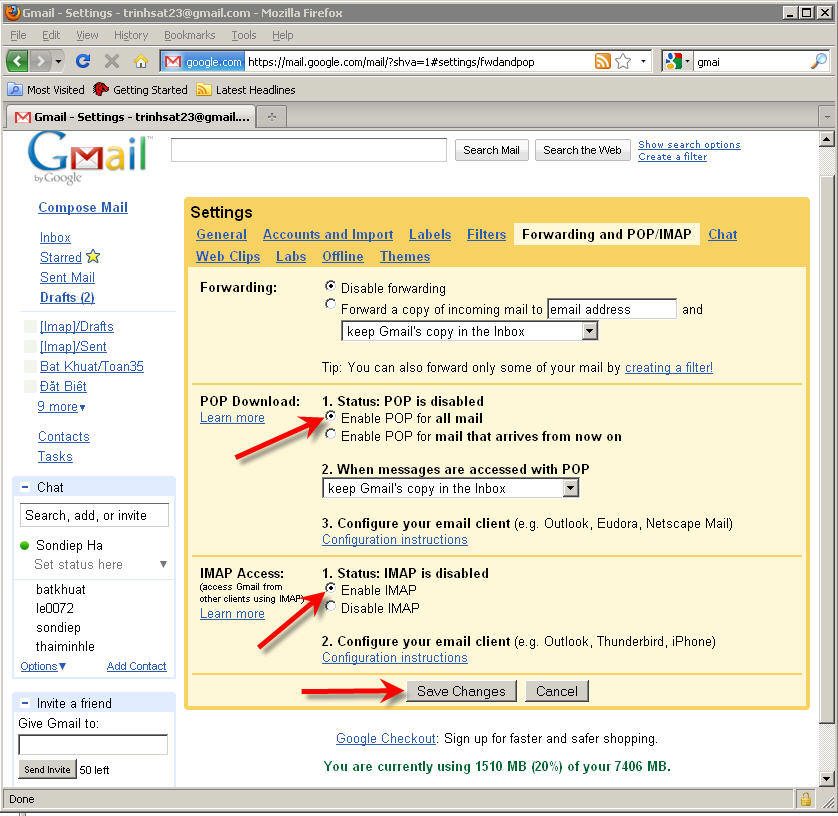
Task: Open the Most Visited bookmarks icon
Action: (x=15, y=90)
